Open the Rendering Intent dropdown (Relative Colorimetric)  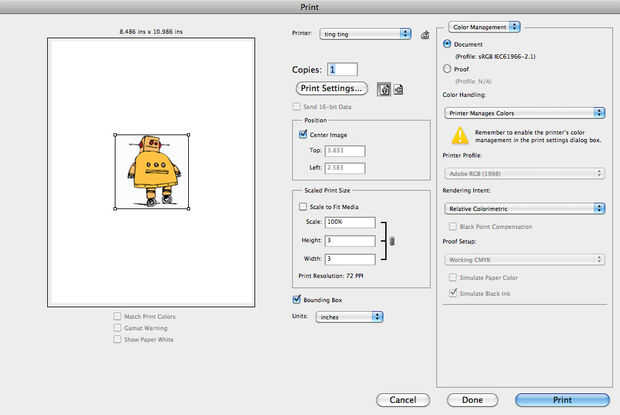point(525,208)
